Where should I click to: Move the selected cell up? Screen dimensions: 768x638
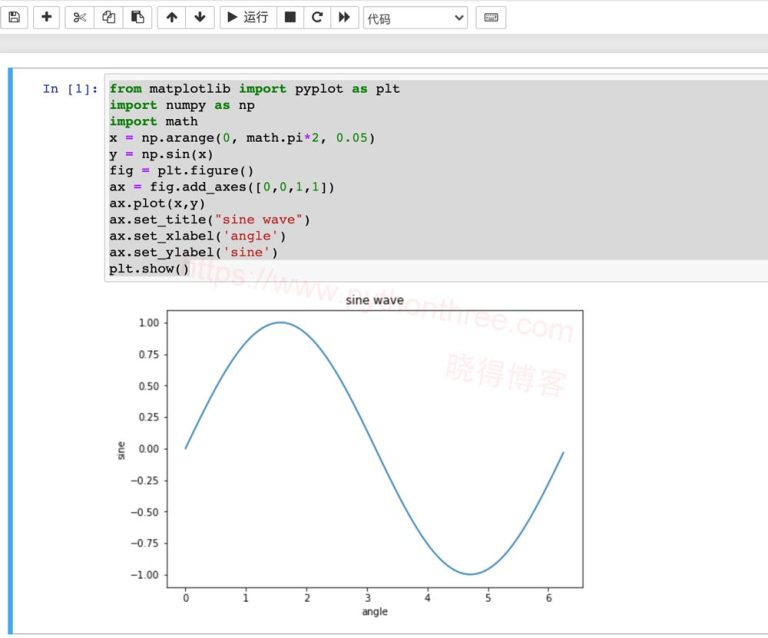[x=172, y=17]
